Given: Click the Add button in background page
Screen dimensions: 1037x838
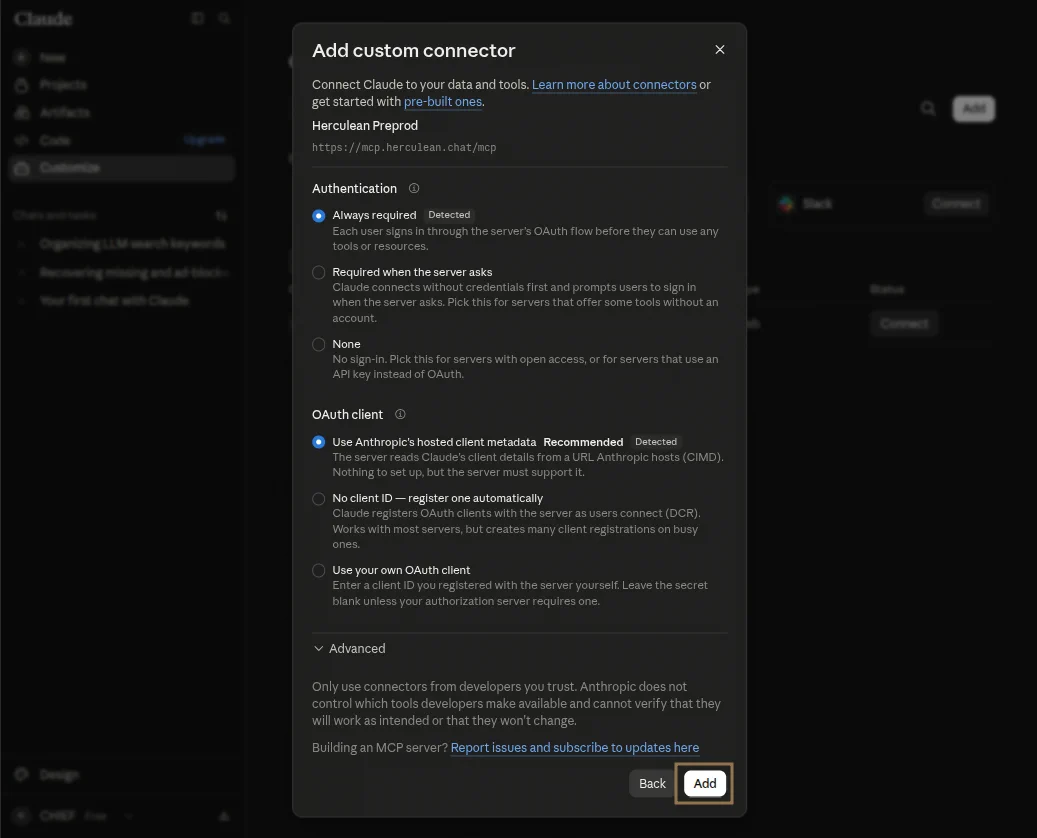Looking at the screenshot, I should 974,108.
